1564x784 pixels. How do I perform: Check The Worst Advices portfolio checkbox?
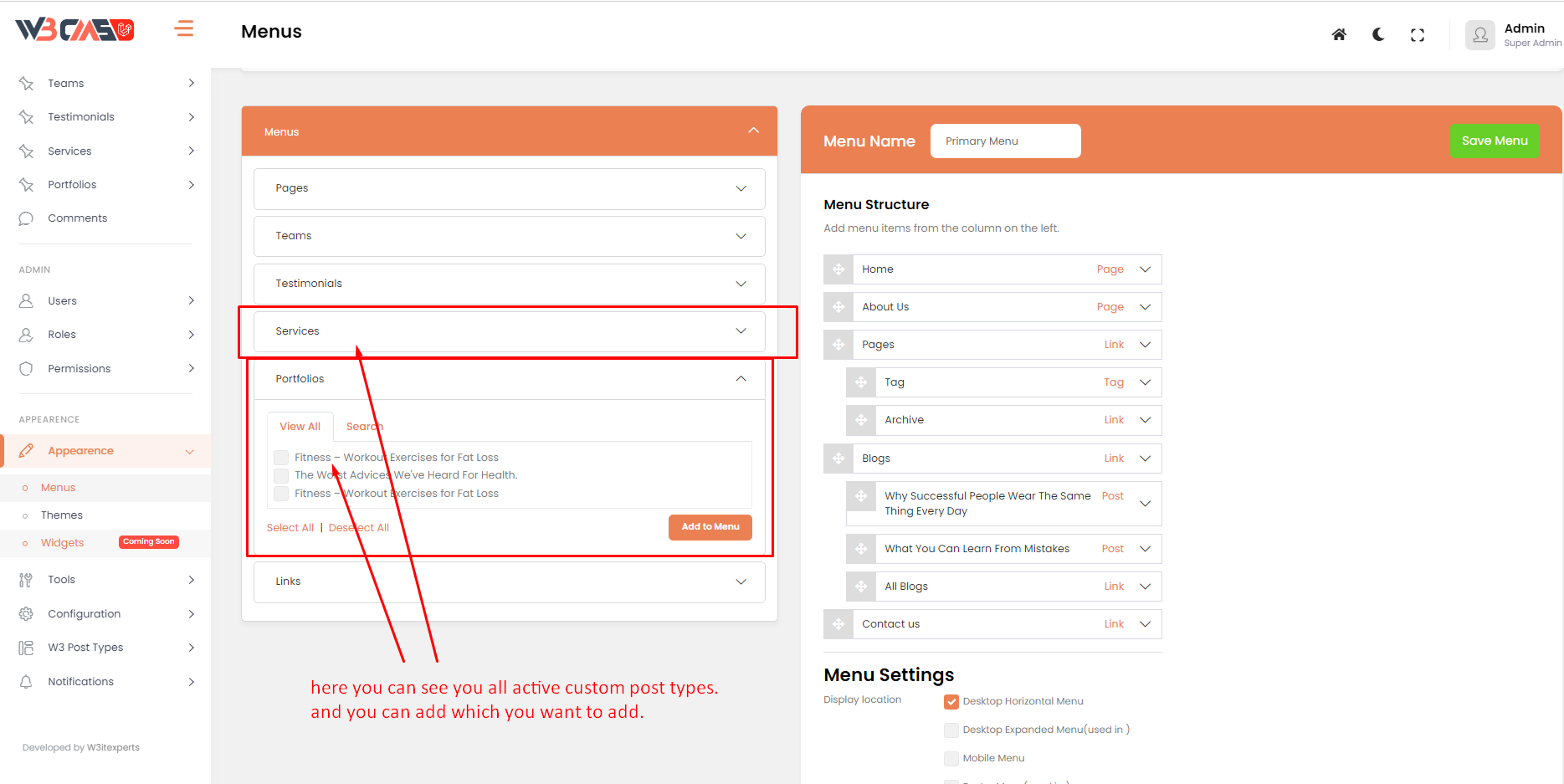click(281, 475)
